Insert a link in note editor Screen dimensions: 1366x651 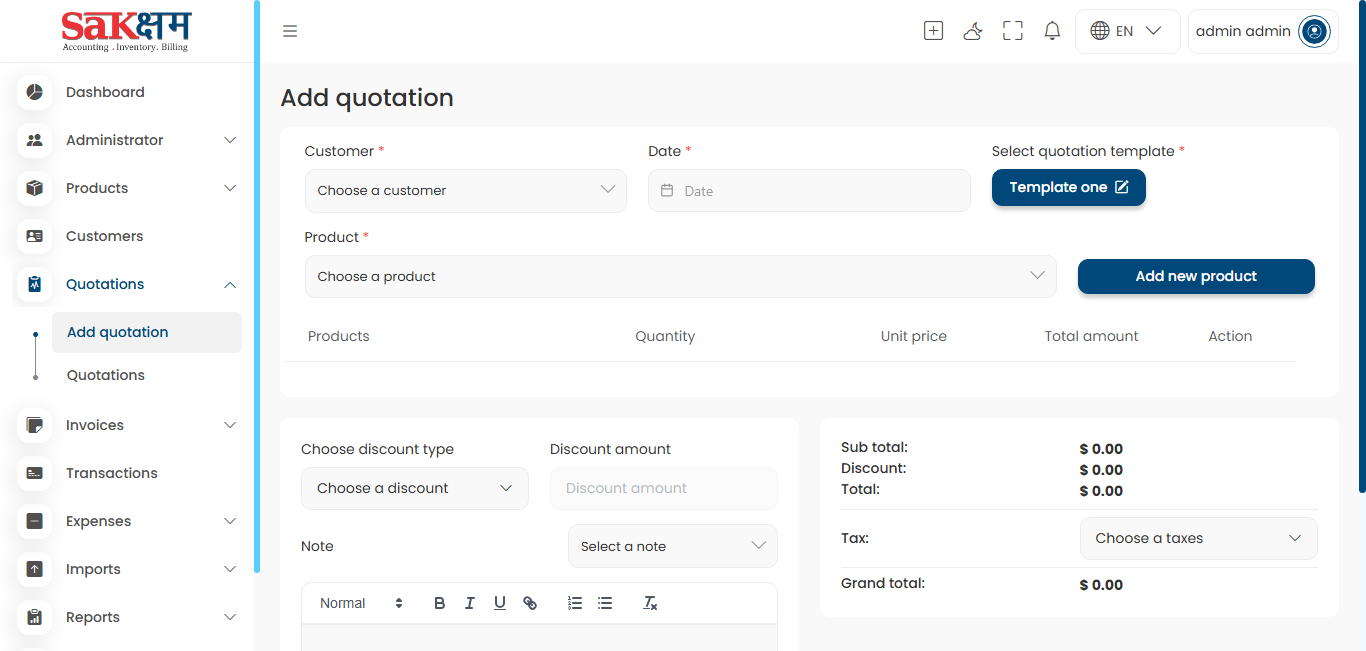(530, 603)
